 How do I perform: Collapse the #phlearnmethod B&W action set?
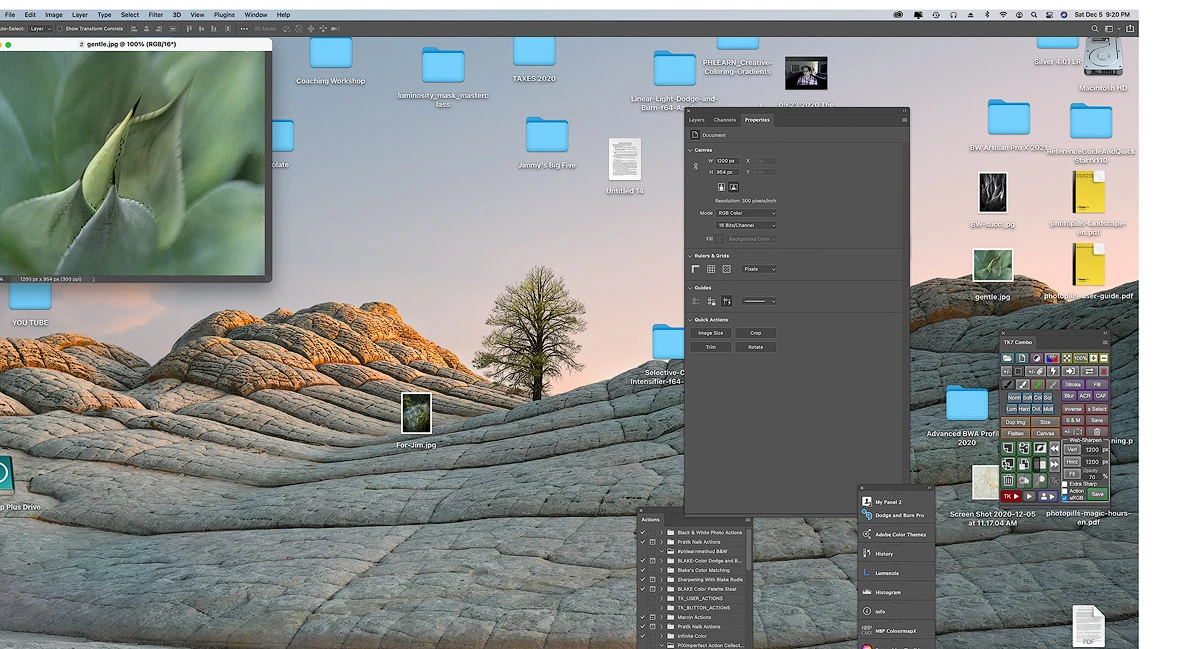point(661,551)
